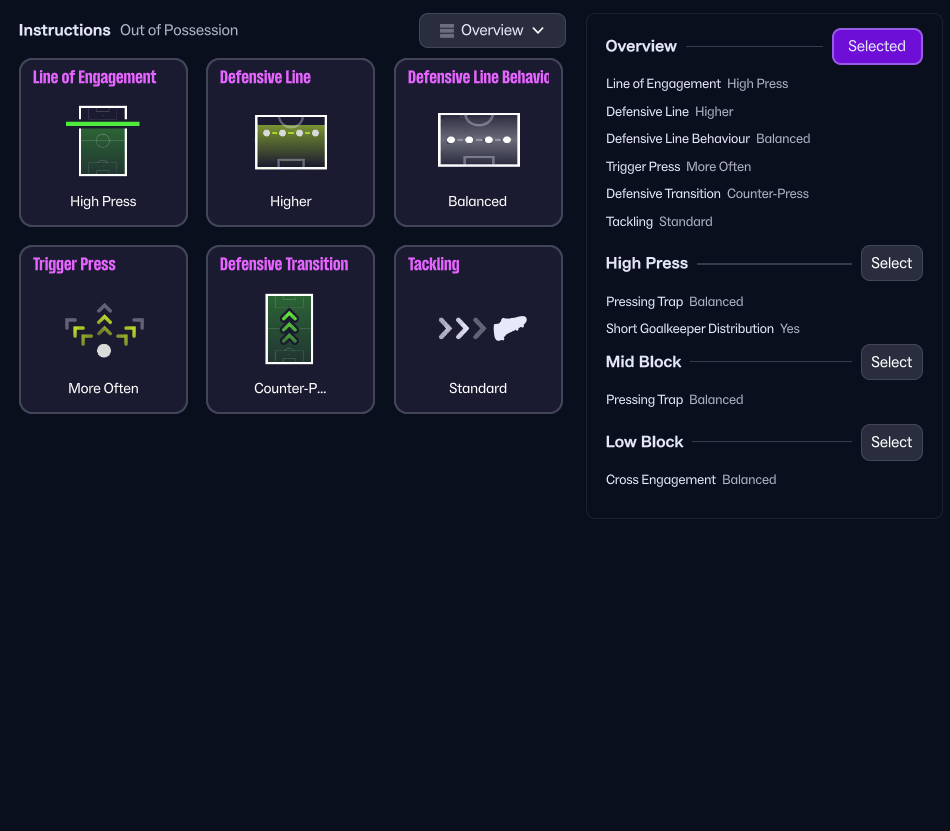Select the High Press section
Viewport: 950px width, 831px height.
coord(891,263)
